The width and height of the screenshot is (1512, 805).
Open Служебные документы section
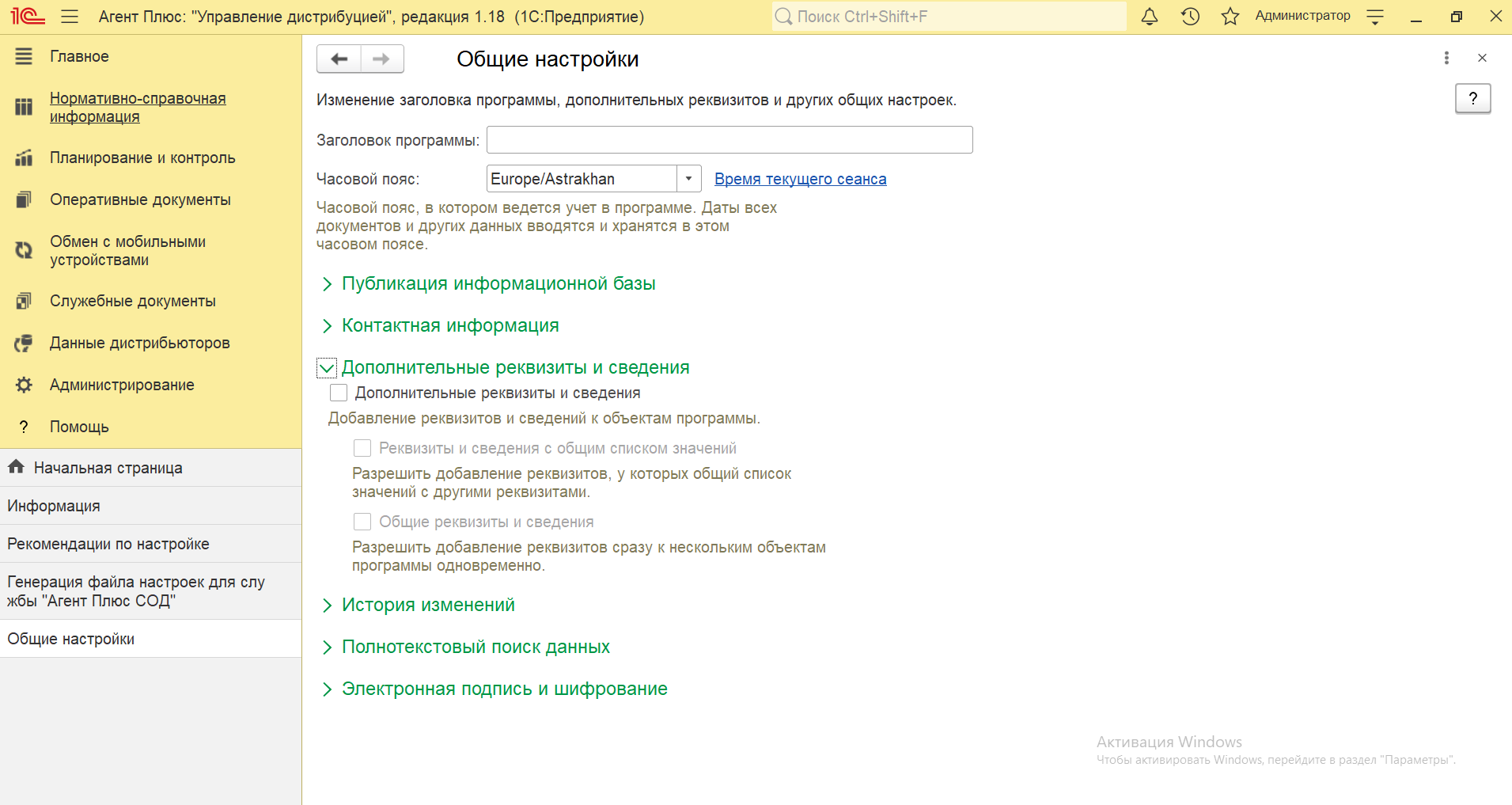(x=132, y=301)
